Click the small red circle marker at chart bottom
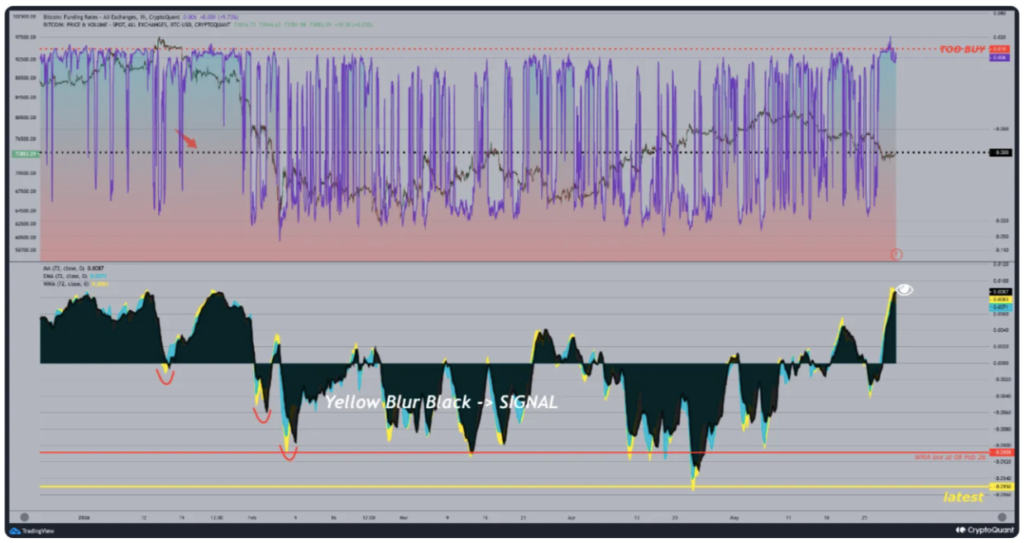 tap(897, 254)
